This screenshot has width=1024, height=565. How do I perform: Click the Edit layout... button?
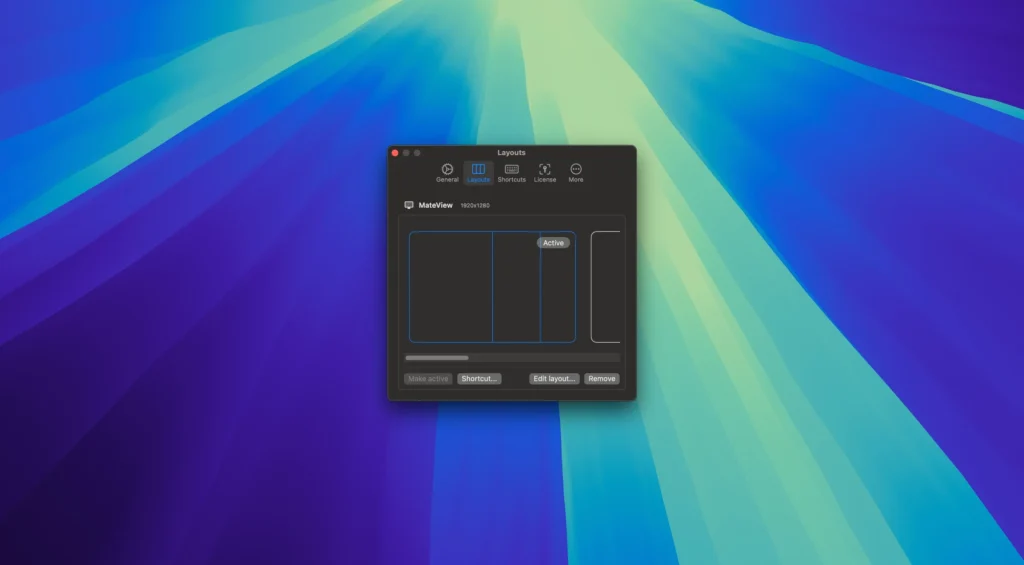(x=554, y=379)
